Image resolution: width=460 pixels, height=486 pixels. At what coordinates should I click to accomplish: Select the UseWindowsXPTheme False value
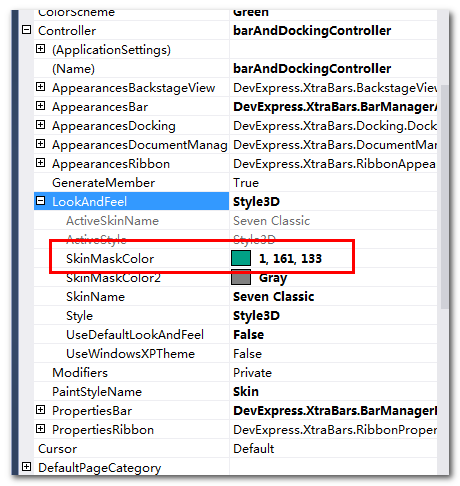click(x=248, y=353)
